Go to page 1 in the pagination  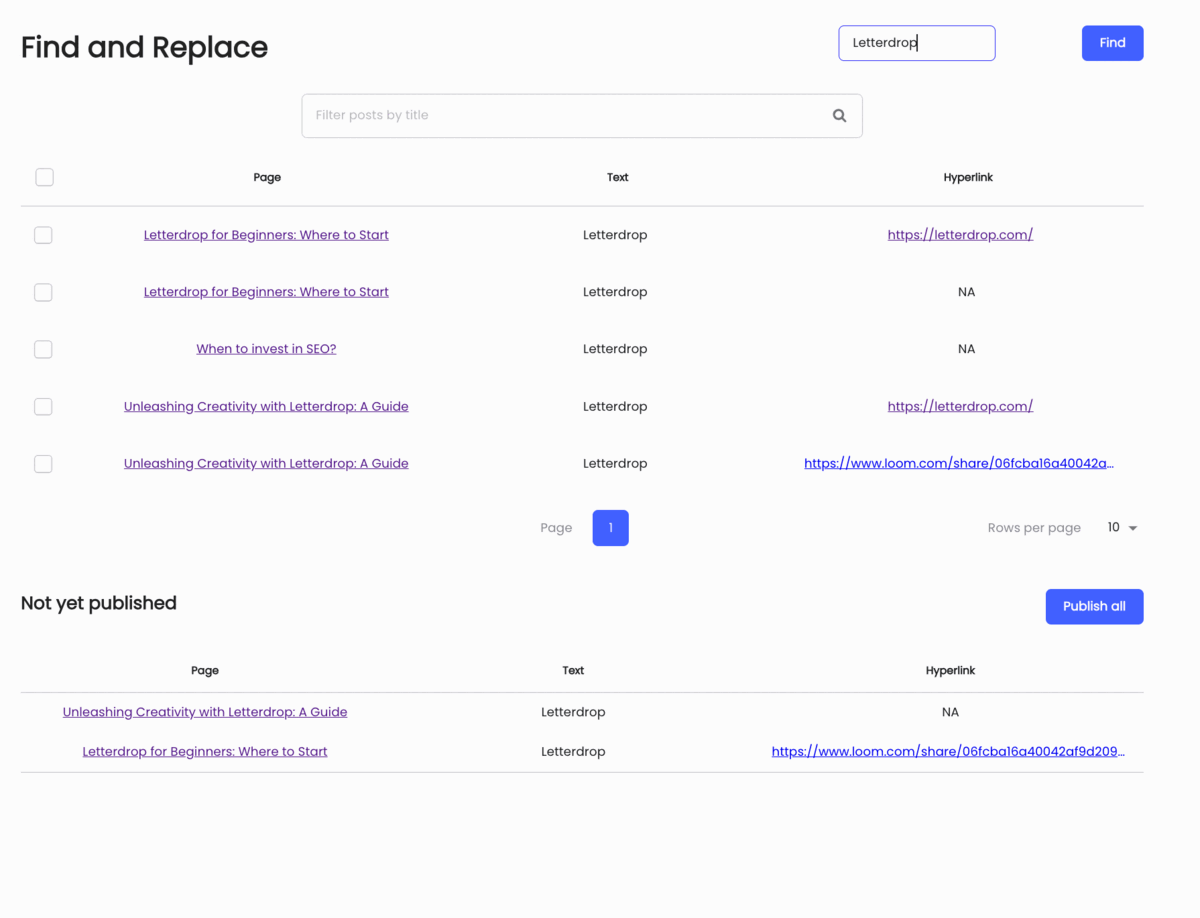(610, 528)
